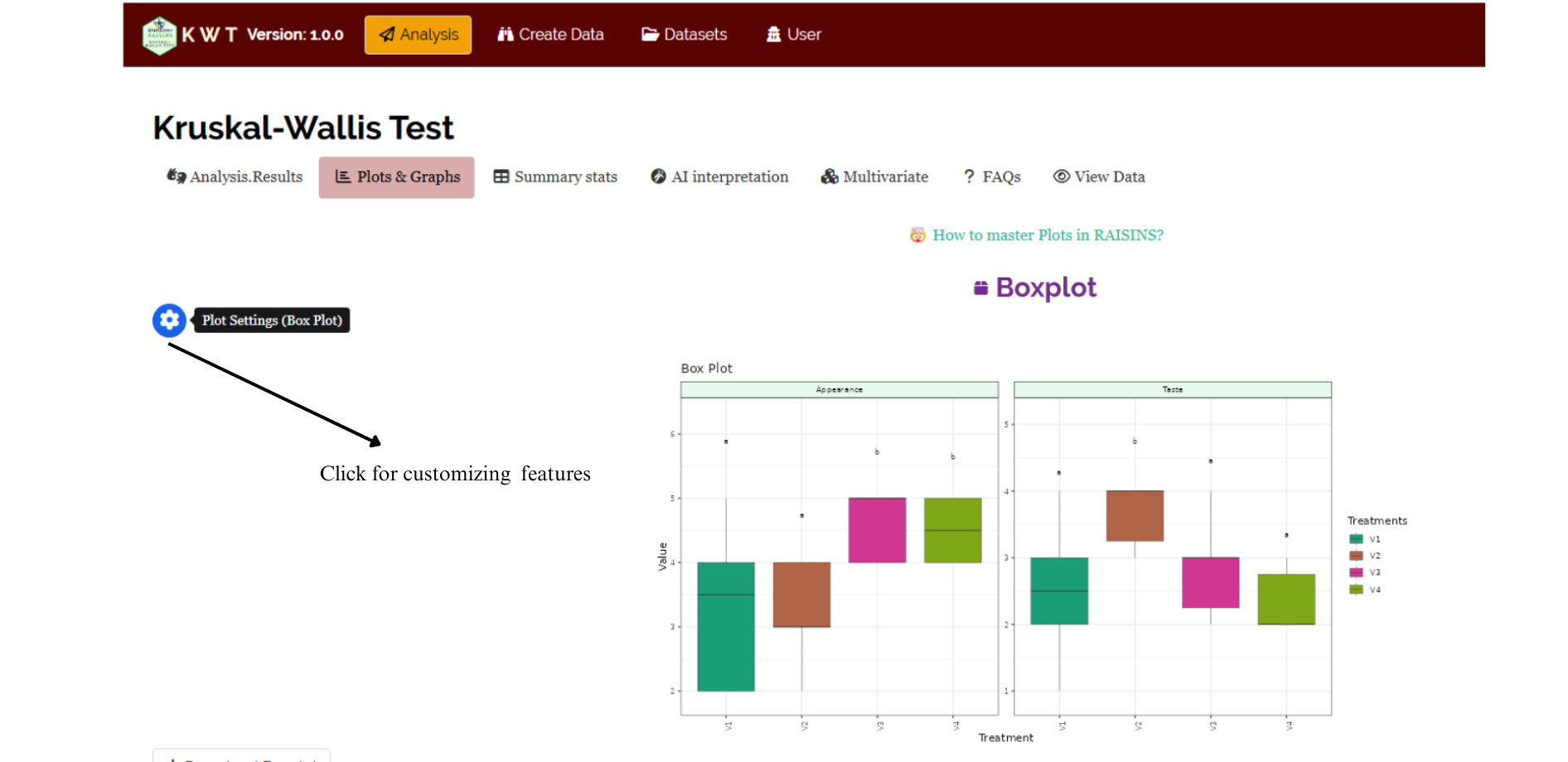Click the Kruskal-Wallis Test title
The width and height of the screenshot is (1568, 762).
pyautogui.click(x=303, y=128)
